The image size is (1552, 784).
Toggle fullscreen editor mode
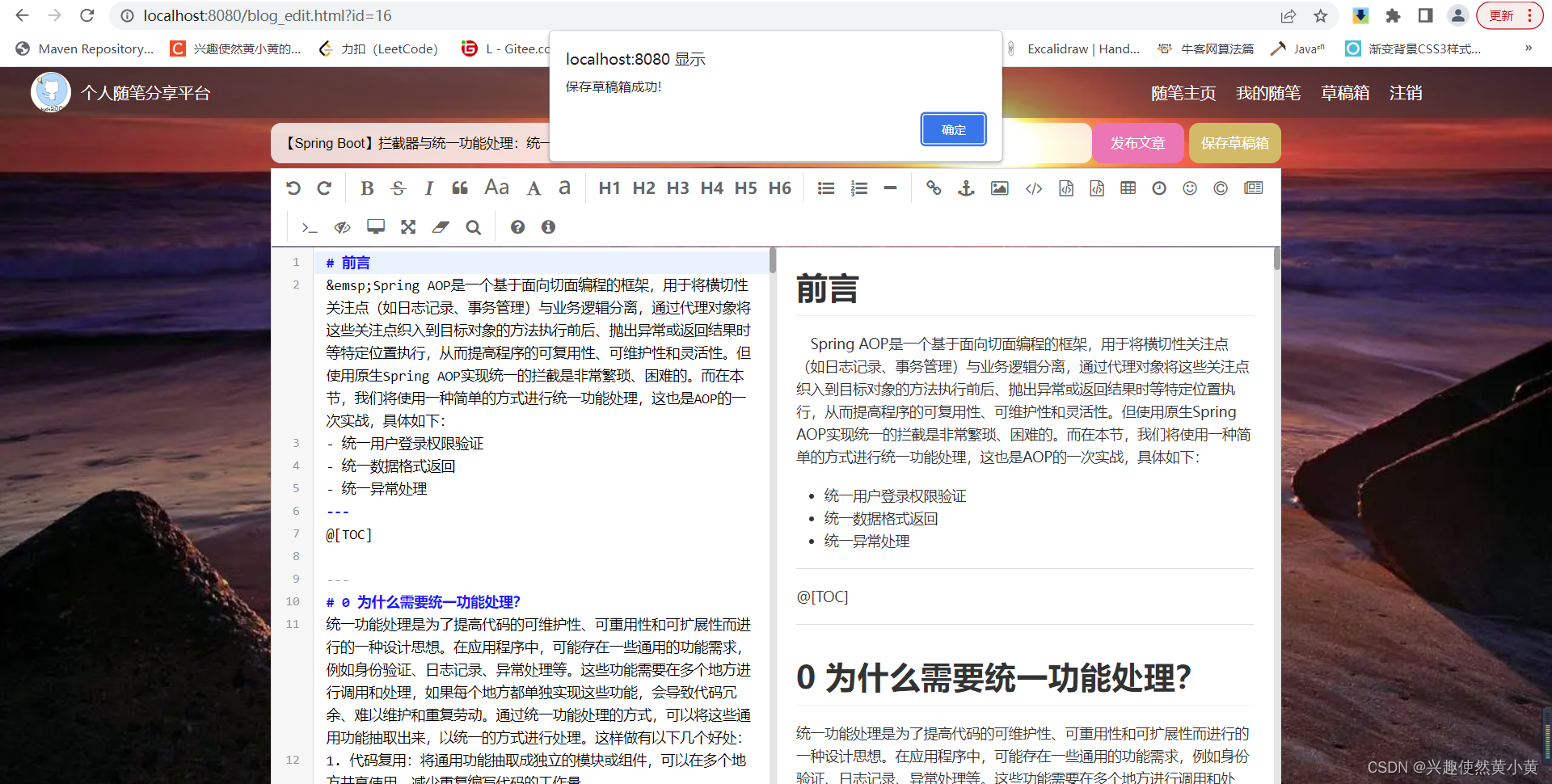pyautogui.click(x=408, y=227)
